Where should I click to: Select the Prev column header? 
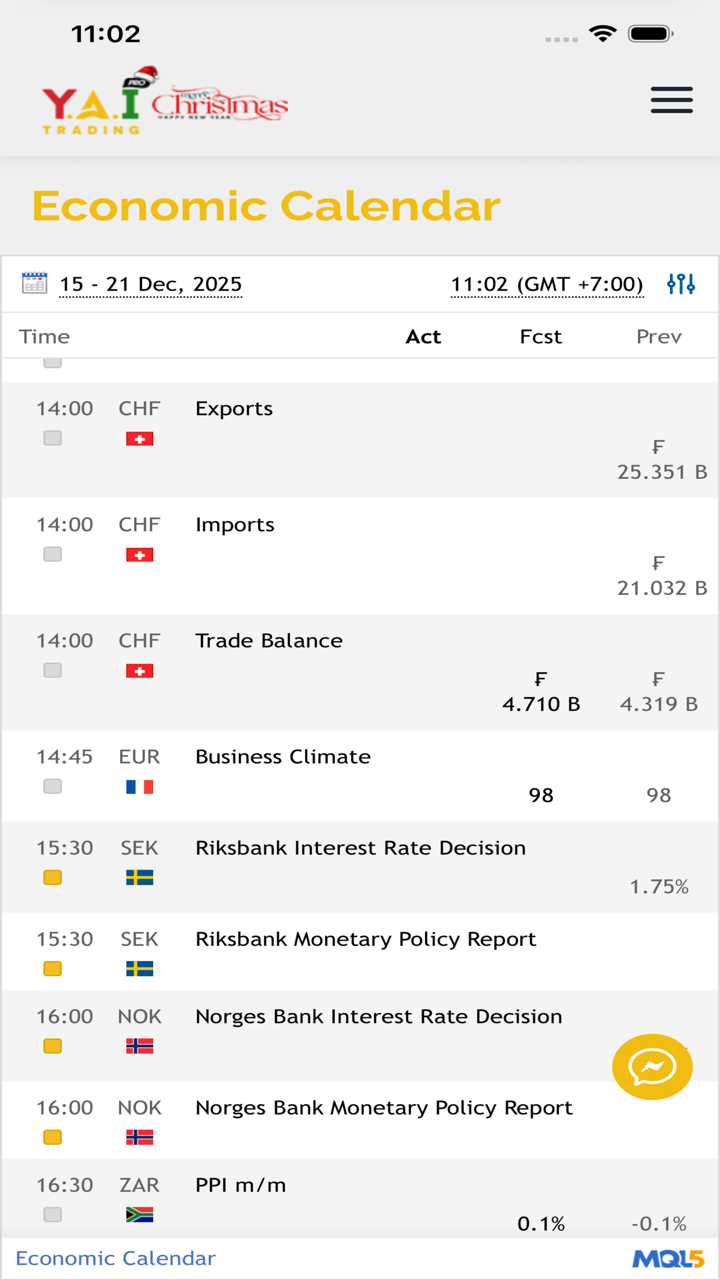[659, 337]
